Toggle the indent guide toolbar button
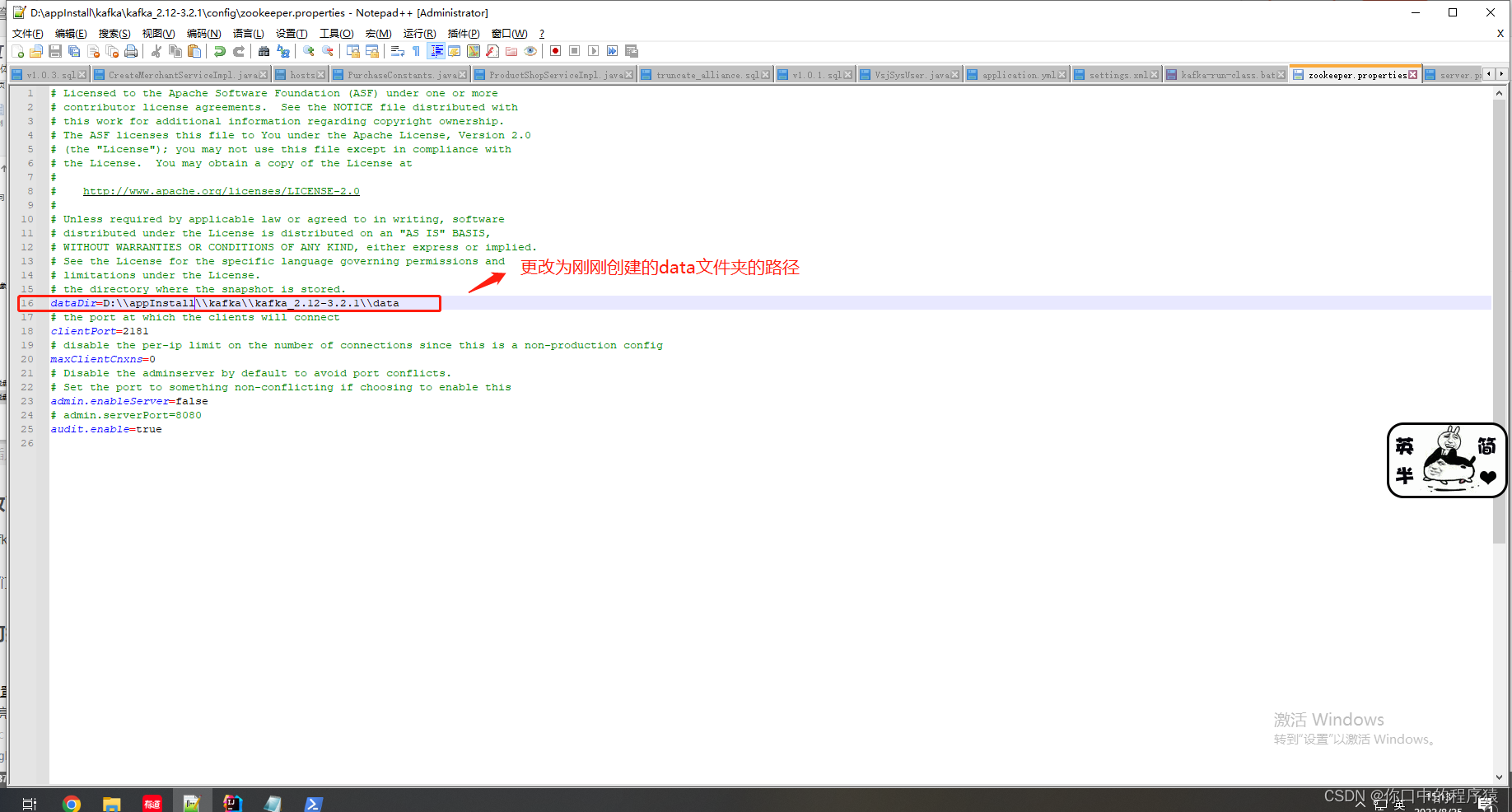The width and height of the screenshot is (1512, 812). [x=436, y=51]
